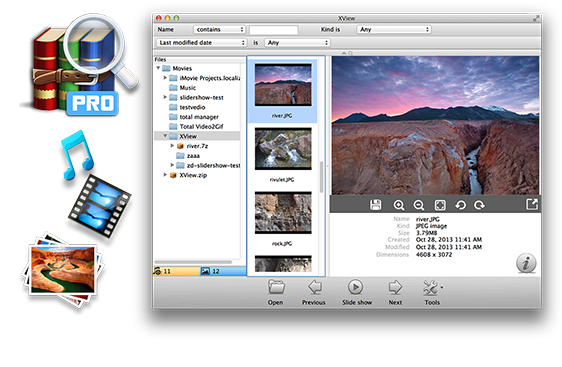Click the 'JPEG image' kind value
Screen dimensions: 562x367
431,226
